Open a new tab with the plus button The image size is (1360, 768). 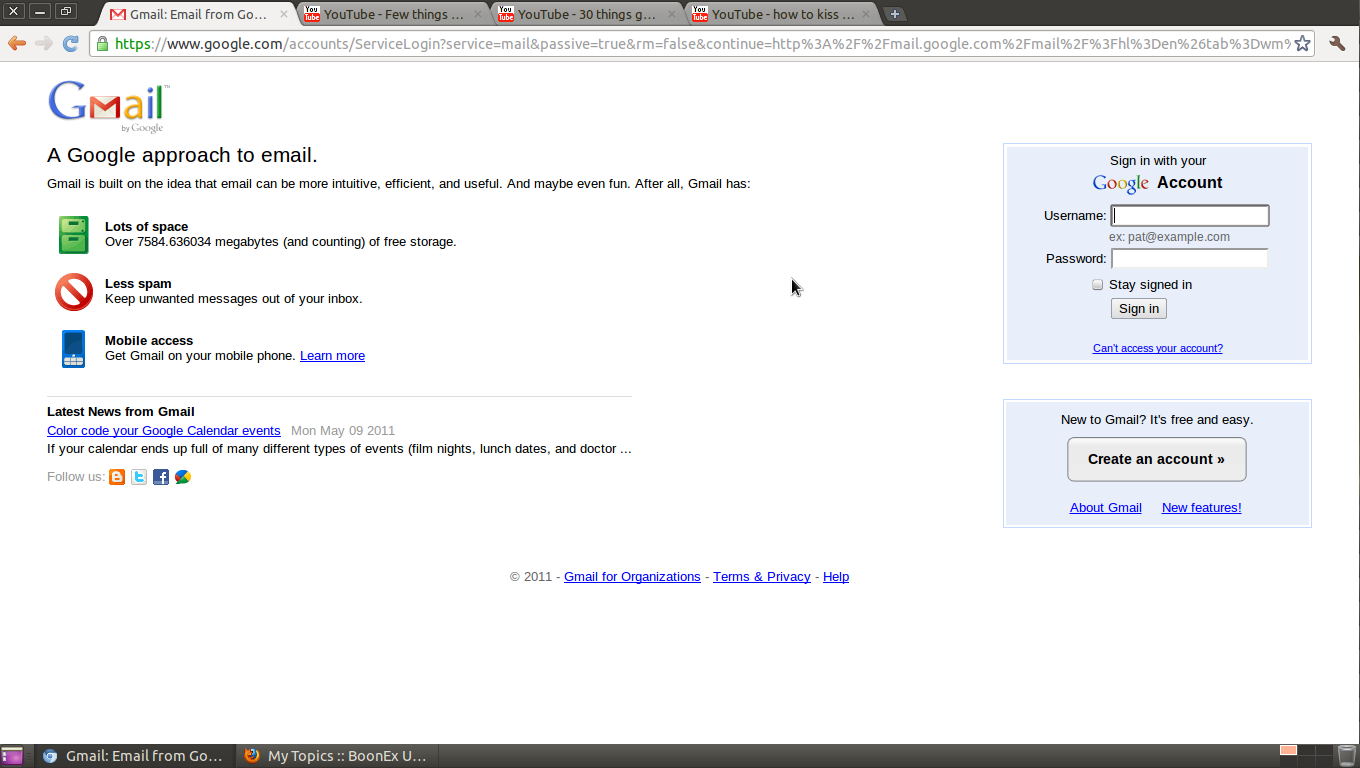point(895,14)
